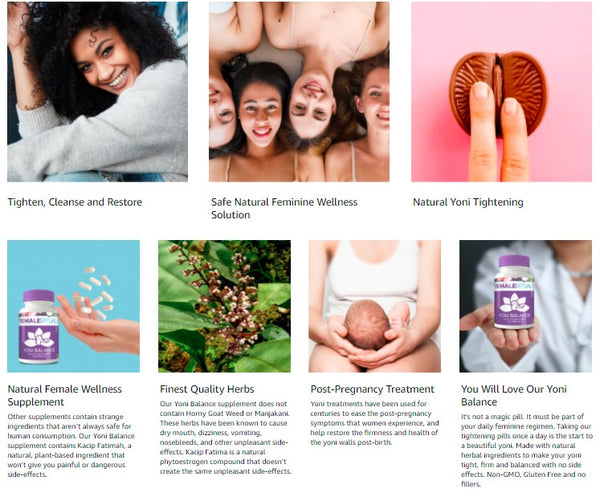The image size is (600, 501).
Task: Click 'Safe Natural Feminine Wellness Solution' heading
Action: [284, 208]
